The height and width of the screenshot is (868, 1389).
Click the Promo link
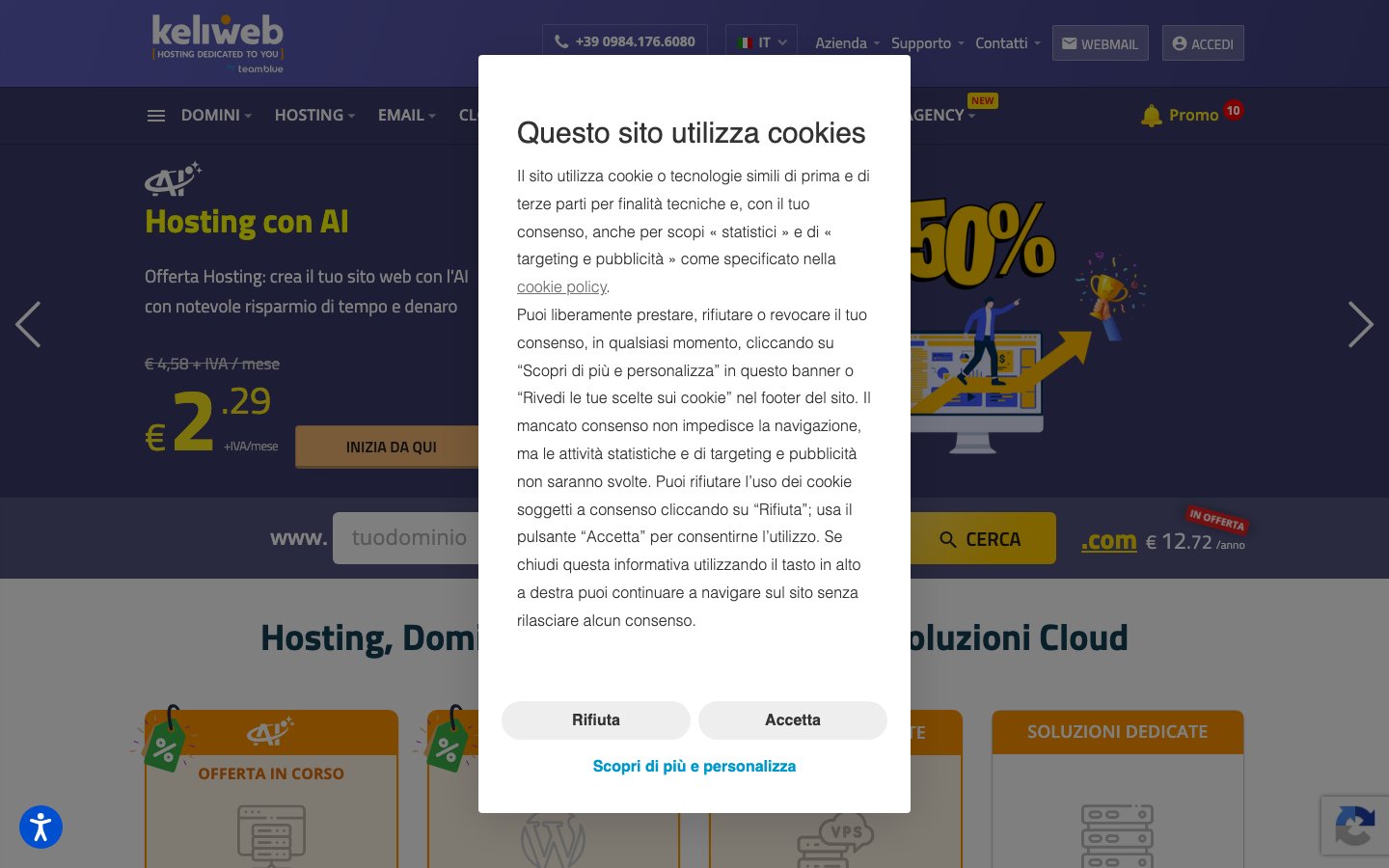click(1193, 116)
